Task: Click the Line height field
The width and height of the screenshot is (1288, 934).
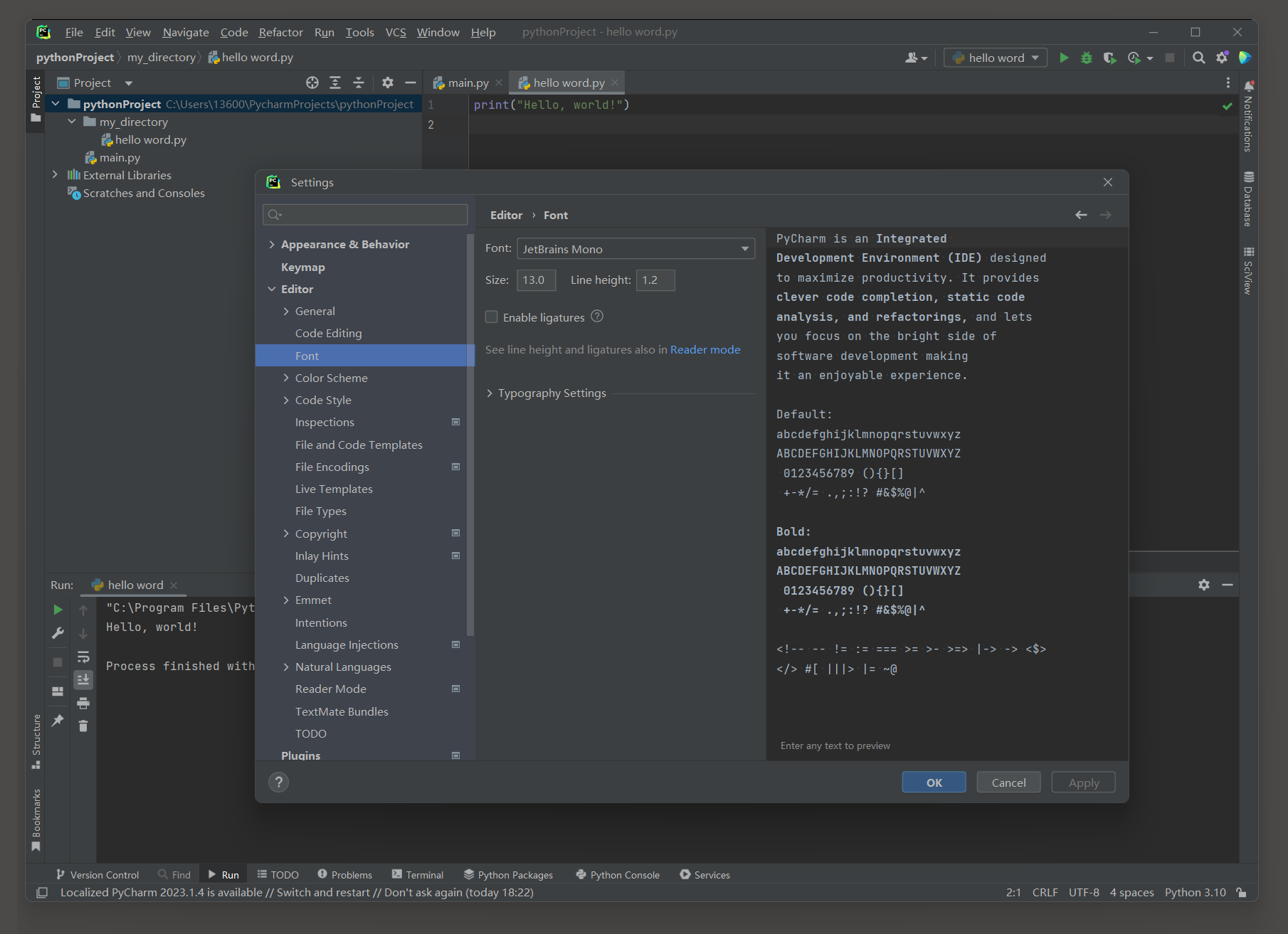Action: [655, 280]
